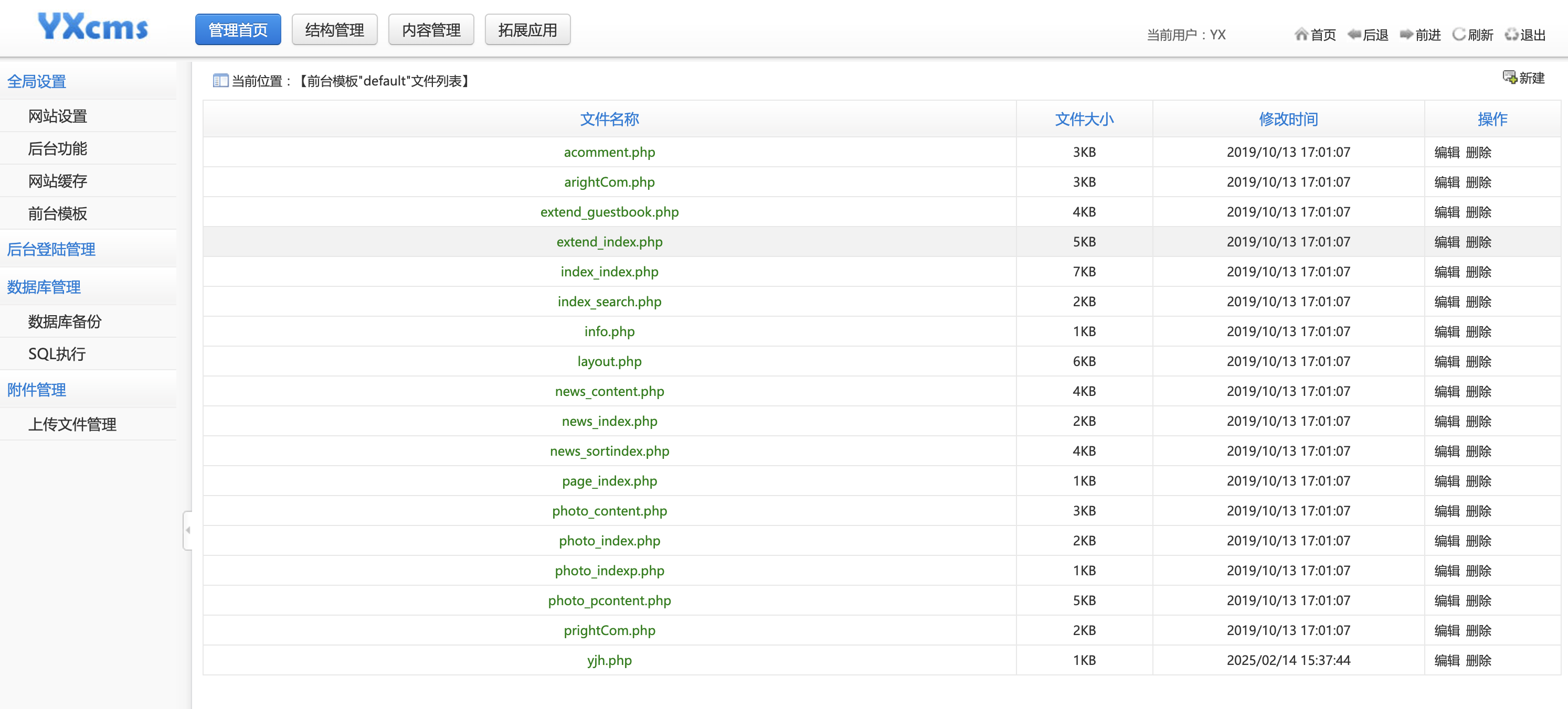The height and width of the screenshot is (709, 1568).
Task: Click the logout 退出 icon
Action: pos(1511,34)
